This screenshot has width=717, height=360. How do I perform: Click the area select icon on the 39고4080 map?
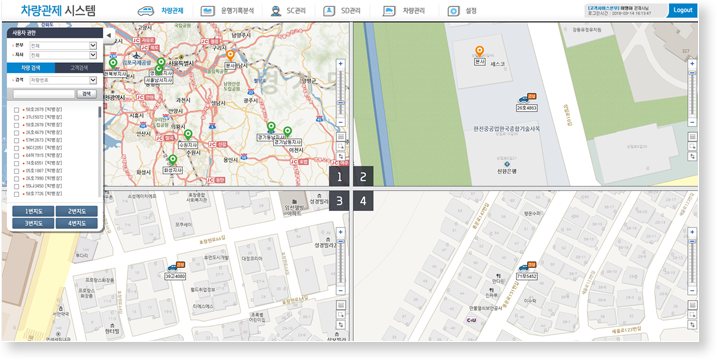[x=341, y=315]
